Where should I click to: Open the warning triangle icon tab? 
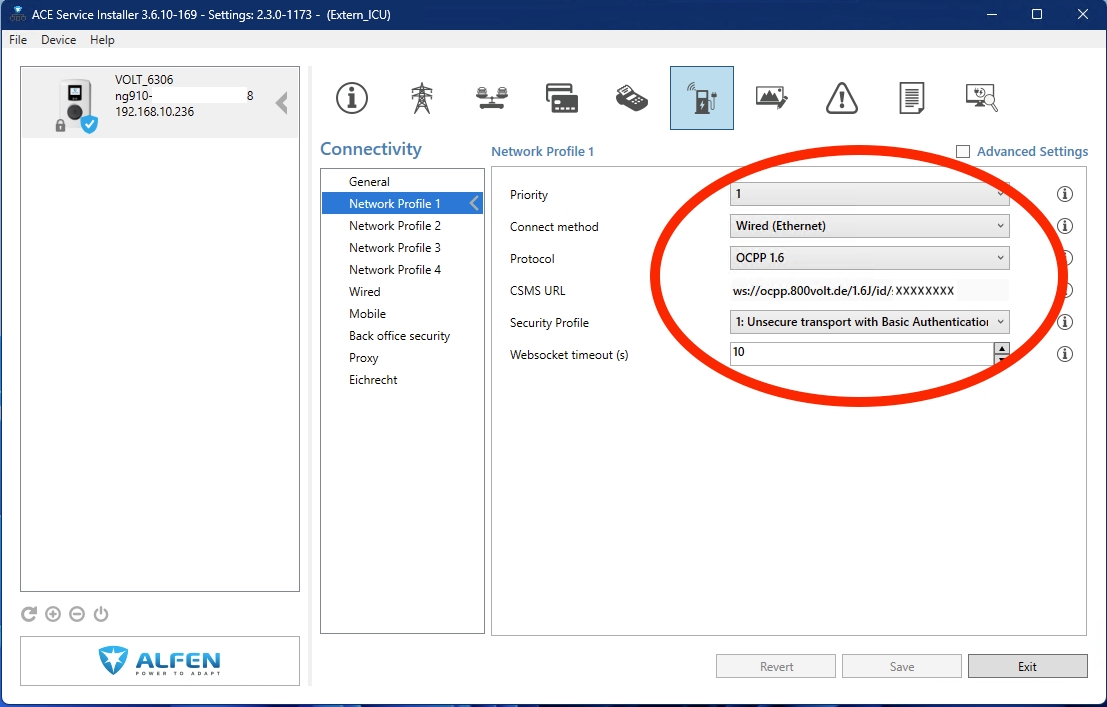tap(842, 98)
